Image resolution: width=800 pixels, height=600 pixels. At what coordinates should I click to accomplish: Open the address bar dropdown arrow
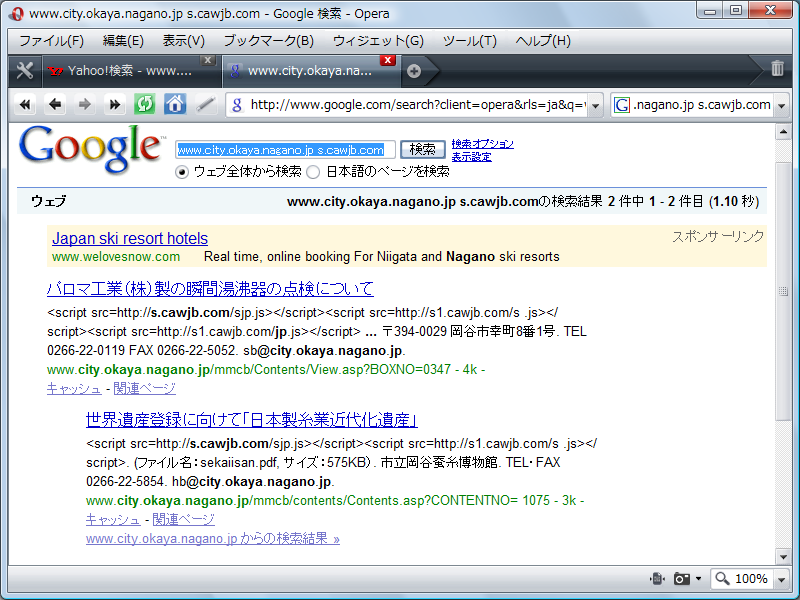(x=595, y=106)
